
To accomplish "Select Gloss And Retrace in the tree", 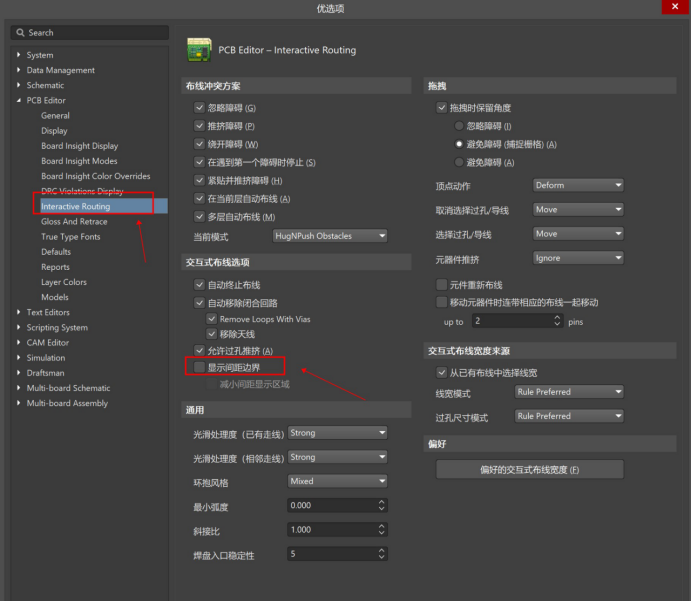I will tap(74, 222).
